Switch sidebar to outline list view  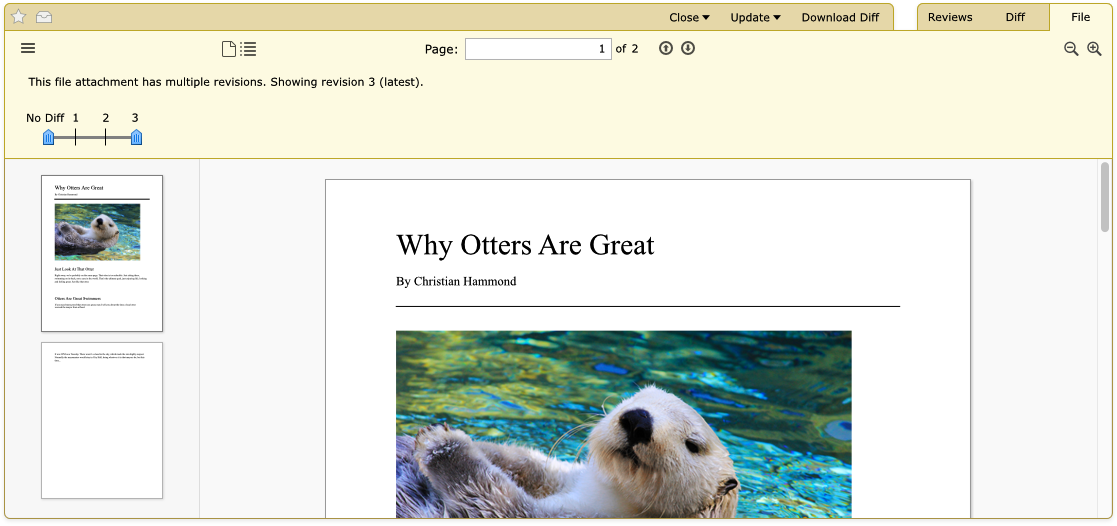pyautogui.click(x=249, y=49)
